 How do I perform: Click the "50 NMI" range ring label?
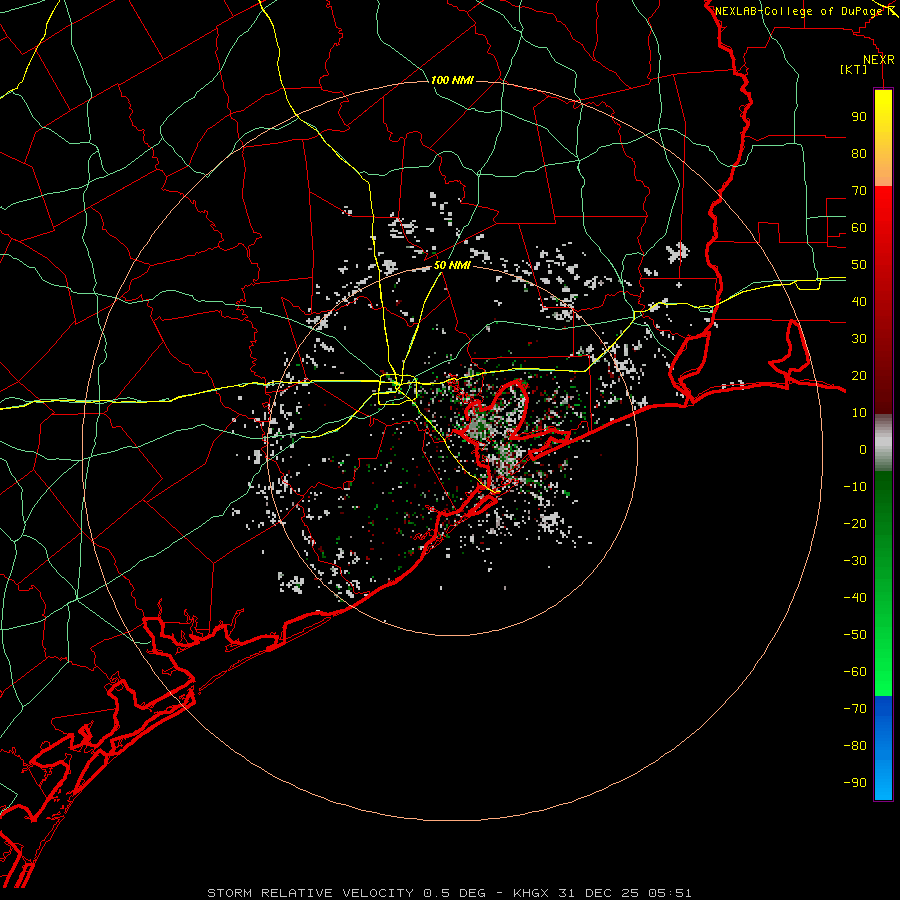[x=452, y=265]
